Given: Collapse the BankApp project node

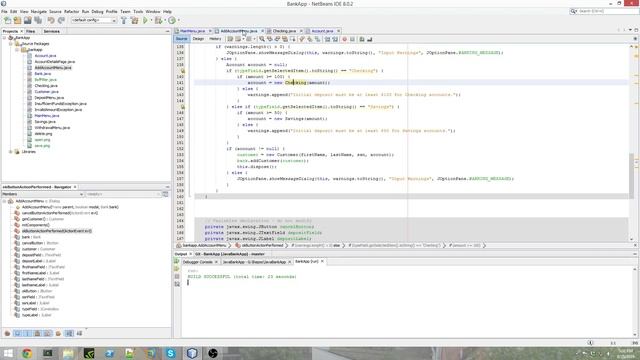Looking at the screenshot, I should click(x=4, y=38).
